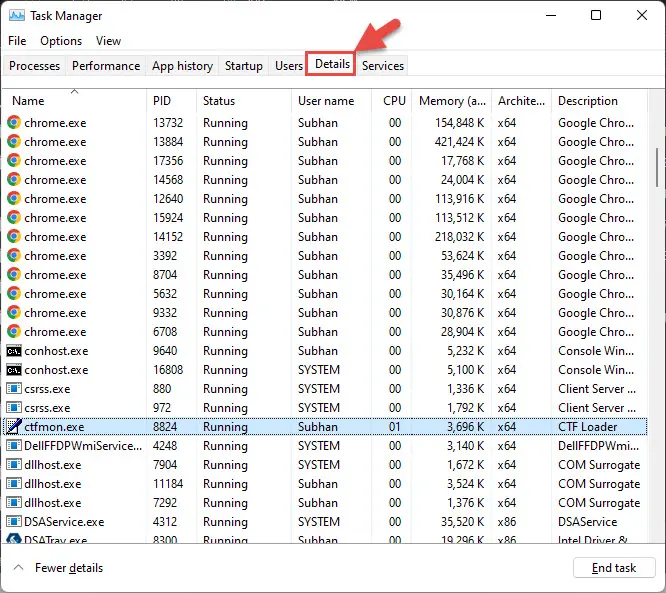Click Chrome icon for PID 14568

coord(14,179)
